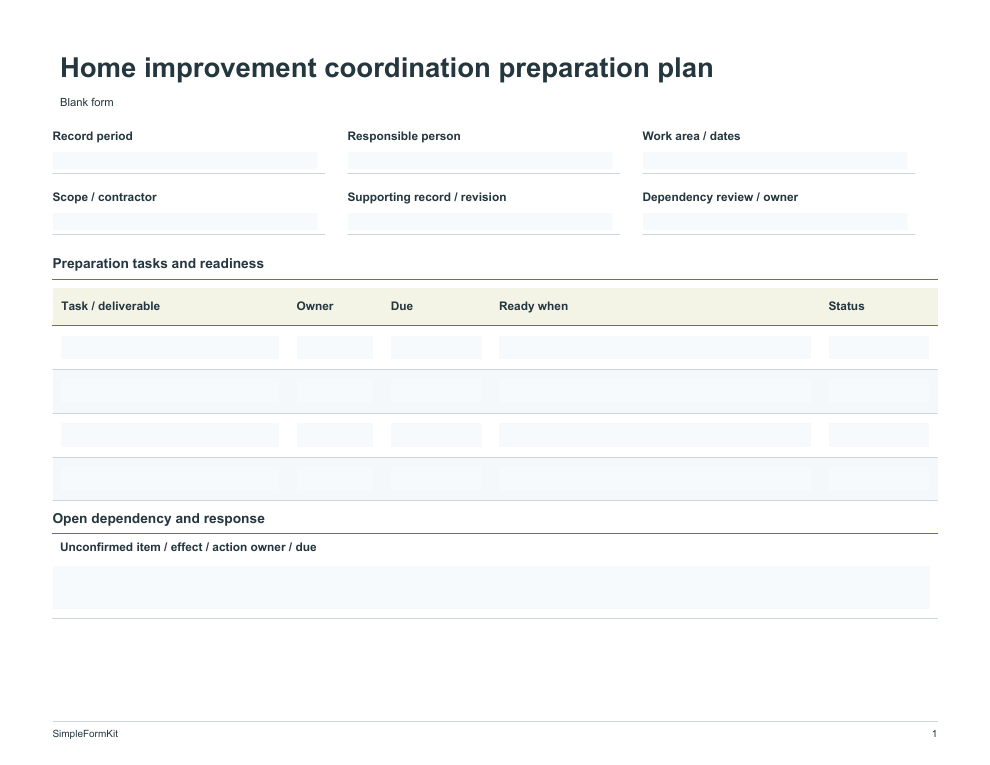Viewport: 990px width, 765px height.
Task: Focus third row Owner cell
Action: [x=335, y=435]
